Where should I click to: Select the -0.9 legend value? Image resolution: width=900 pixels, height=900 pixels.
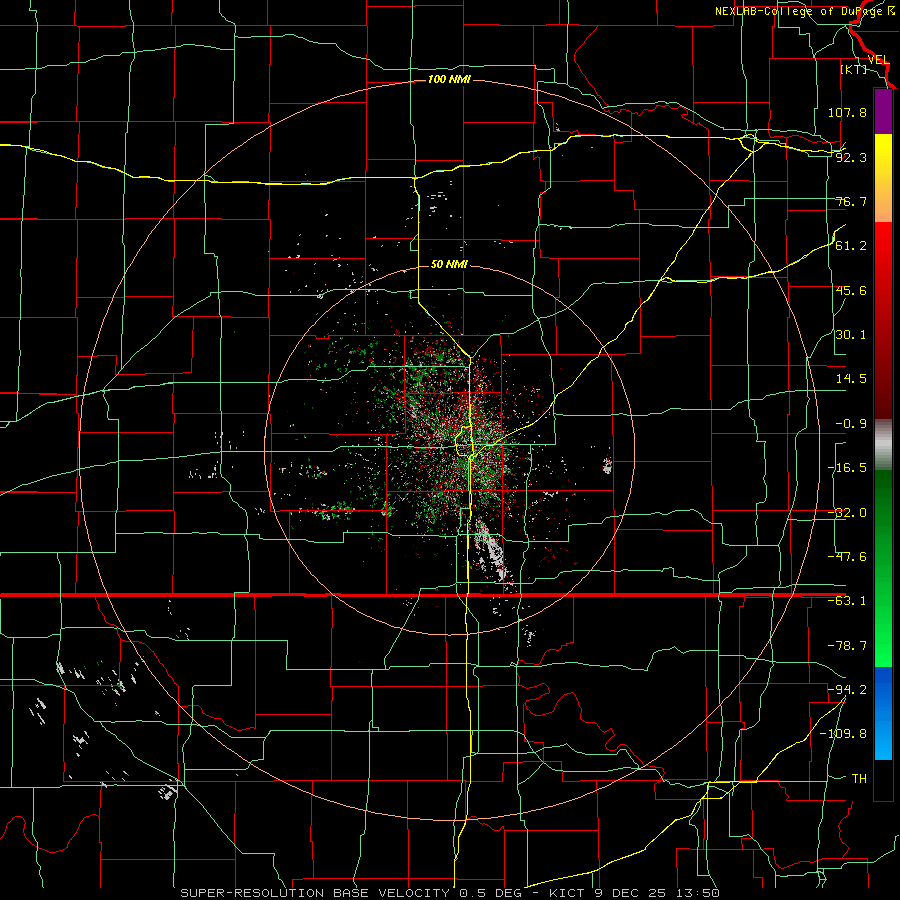click(851, 424)
